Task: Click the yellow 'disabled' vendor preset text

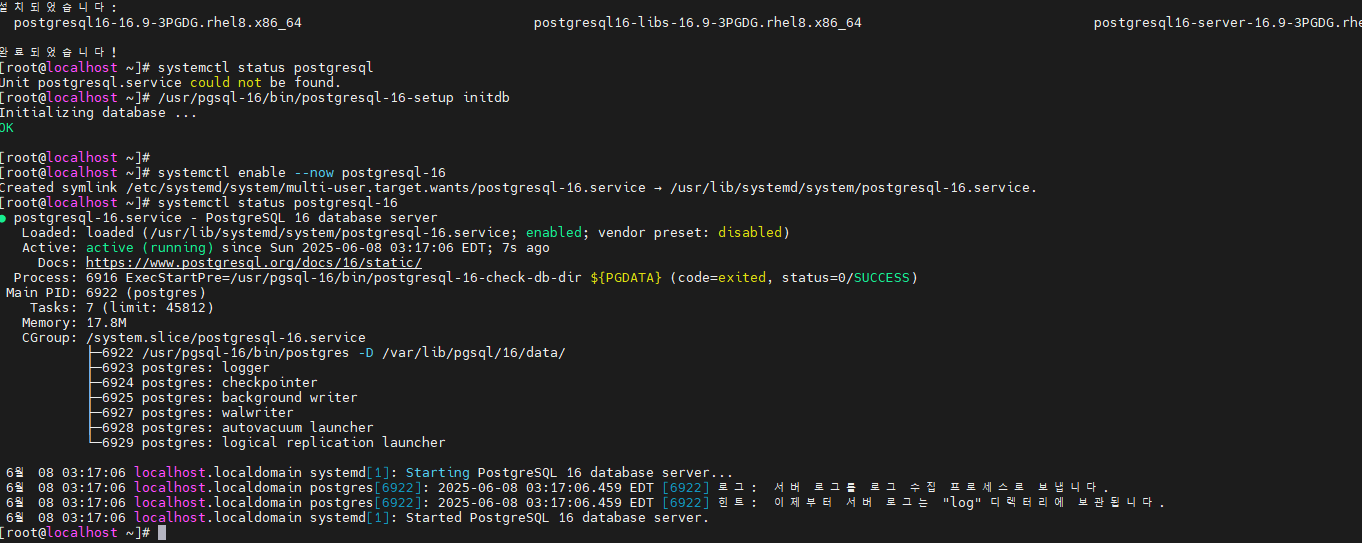Action: [749, 233]
